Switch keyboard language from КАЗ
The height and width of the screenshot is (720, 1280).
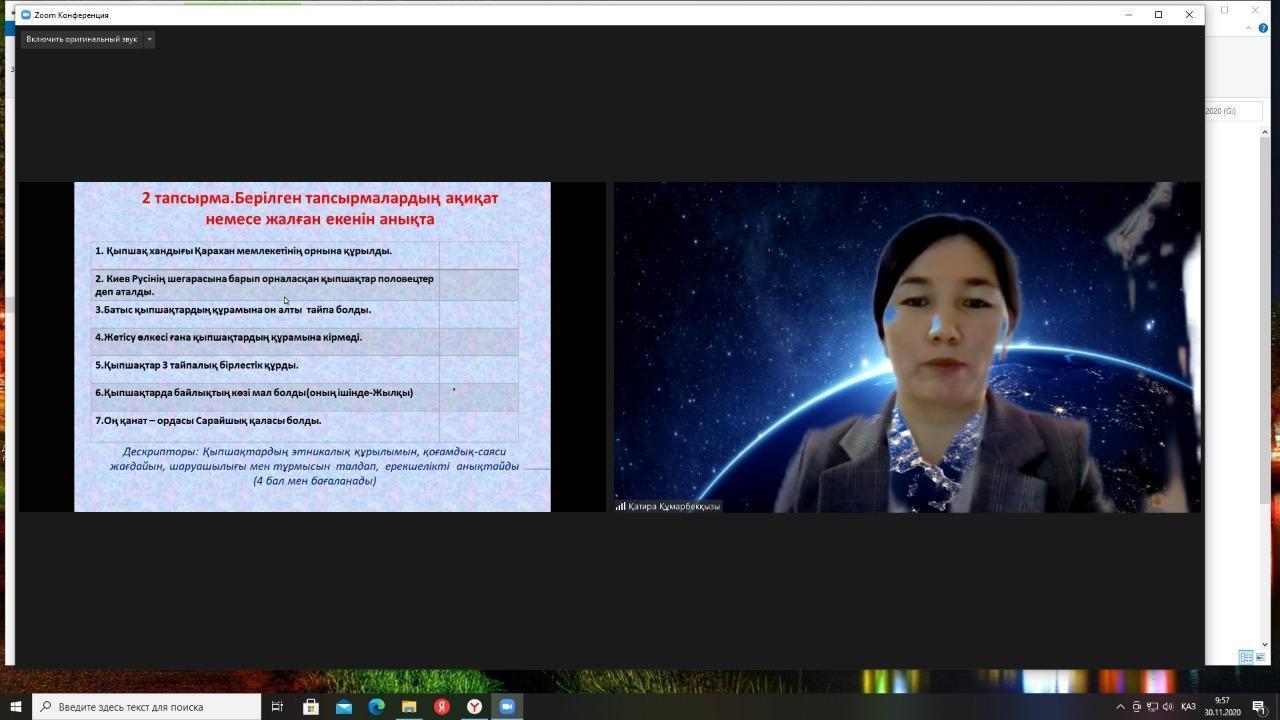pyautogui.click(x=1188, y=707)
